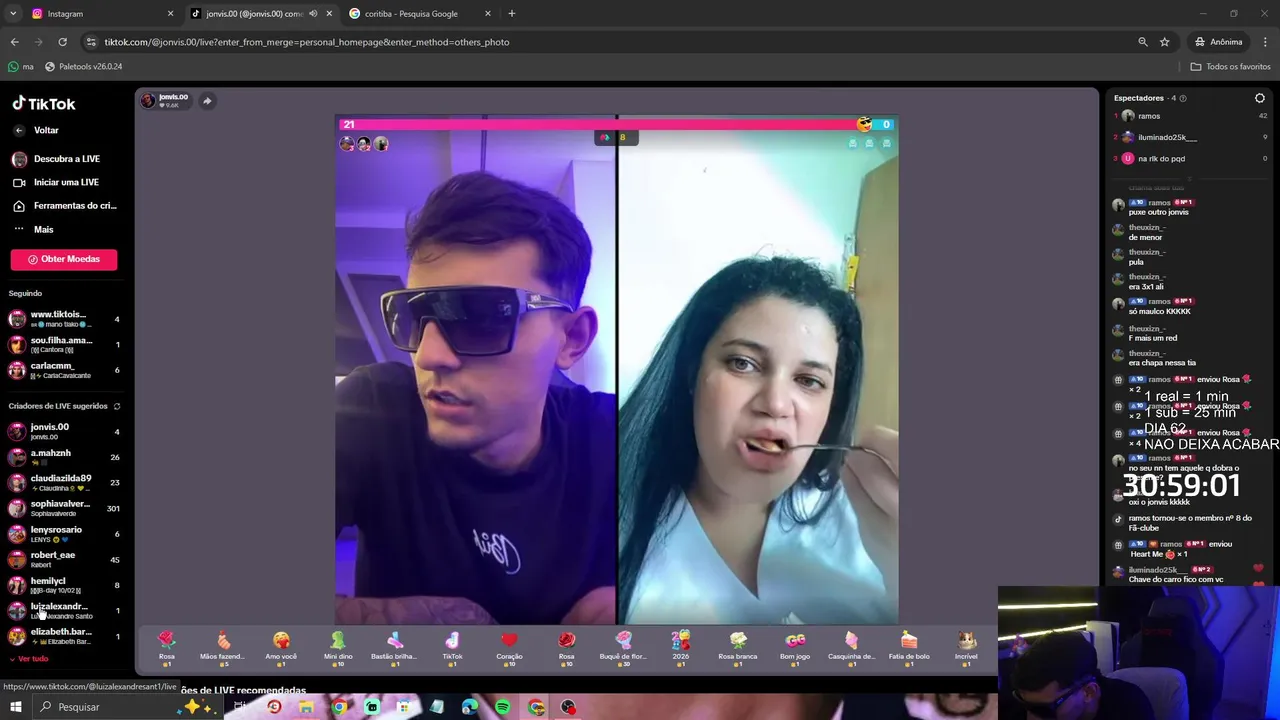Send the 2026 gift
1280x720 pixels.
click(680, 648)
